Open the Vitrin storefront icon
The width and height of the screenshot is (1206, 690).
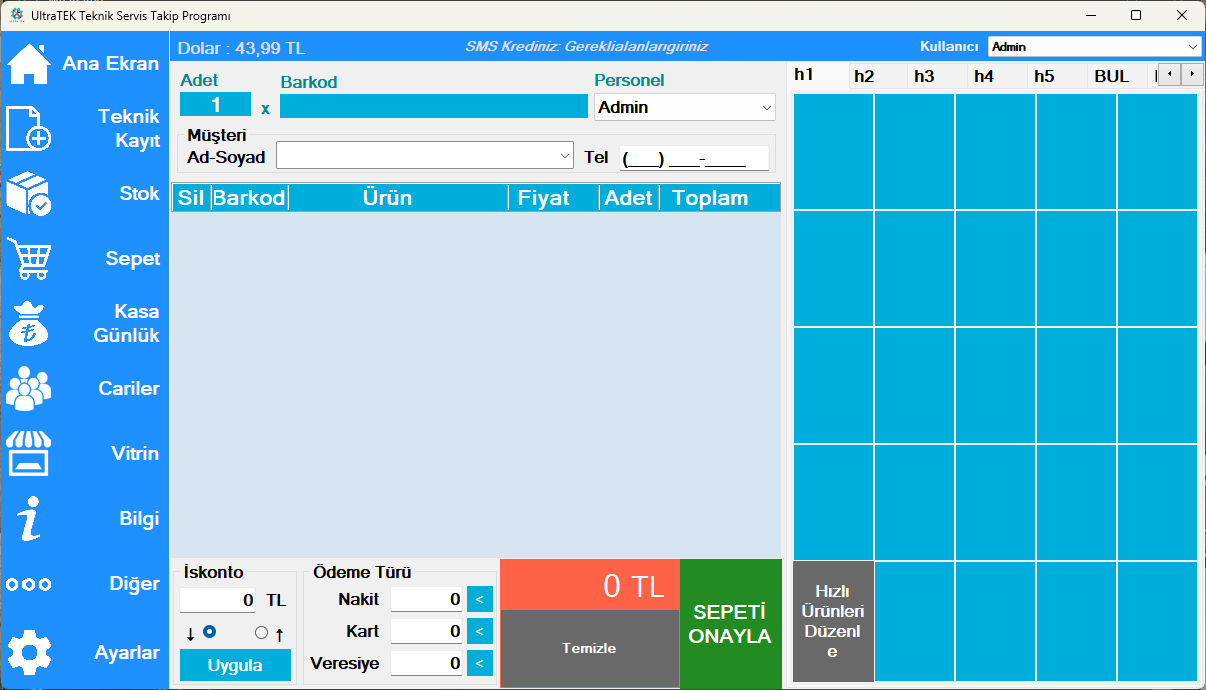[x=29, y=454]
